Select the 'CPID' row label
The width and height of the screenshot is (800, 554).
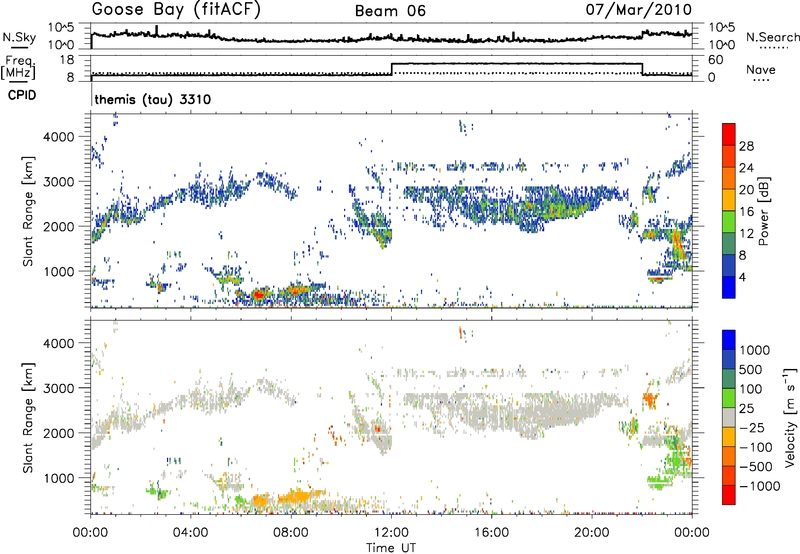pyautogui.click(x=22, y=95)
